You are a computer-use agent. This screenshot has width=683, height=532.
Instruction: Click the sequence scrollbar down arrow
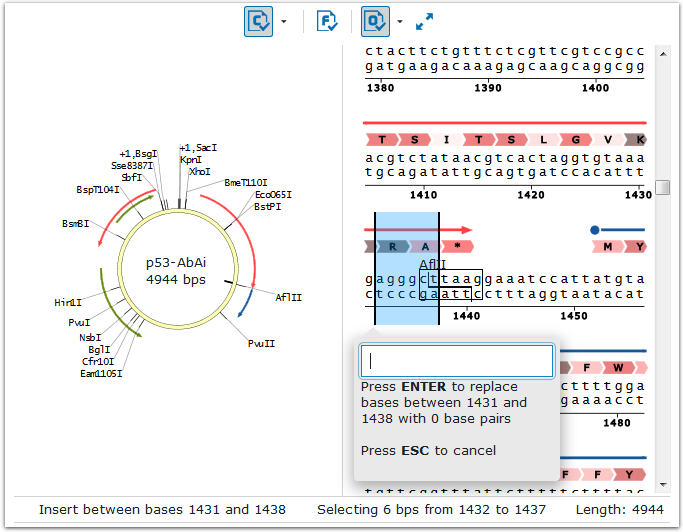click(663, 485)
